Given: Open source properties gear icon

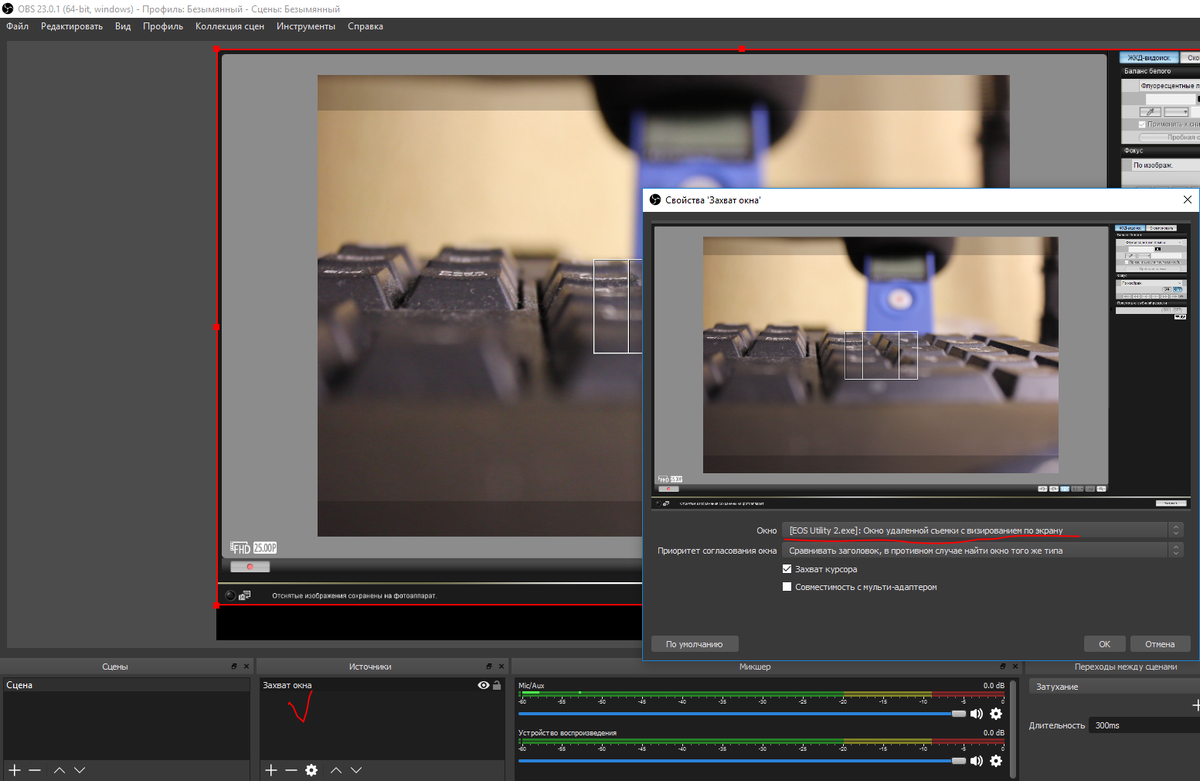Looking at the screenshot, I should 311,770.
